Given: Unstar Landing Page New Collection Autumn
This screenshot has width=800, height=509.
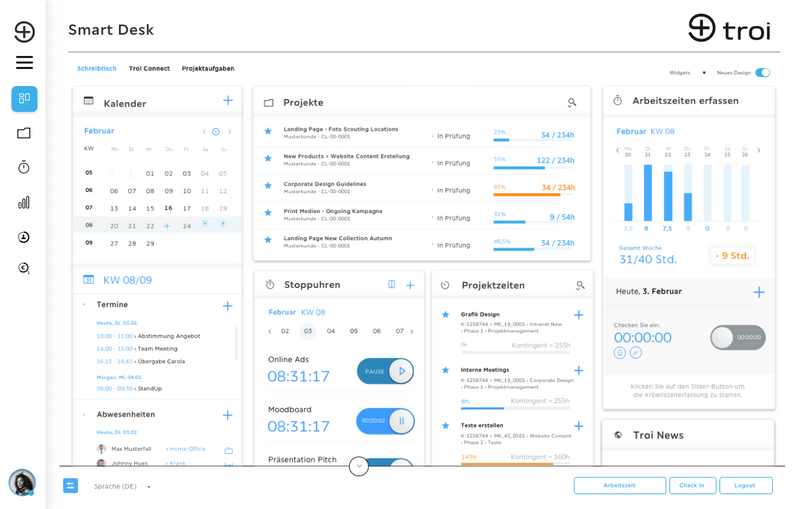Looking at the screenshot, I should point(268,240).
